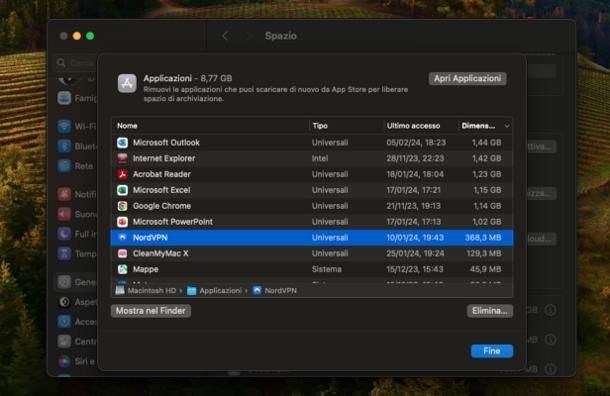Sort by Ultimo accesso column header
This screenshot has width=610, height=396.
click(x=413, y=126)
